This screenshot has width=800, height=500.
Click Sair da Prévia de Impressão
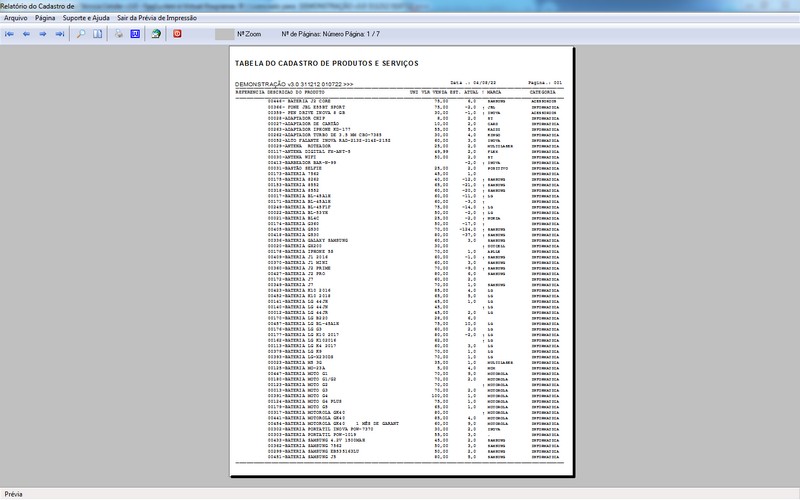[x=157, y=18]
